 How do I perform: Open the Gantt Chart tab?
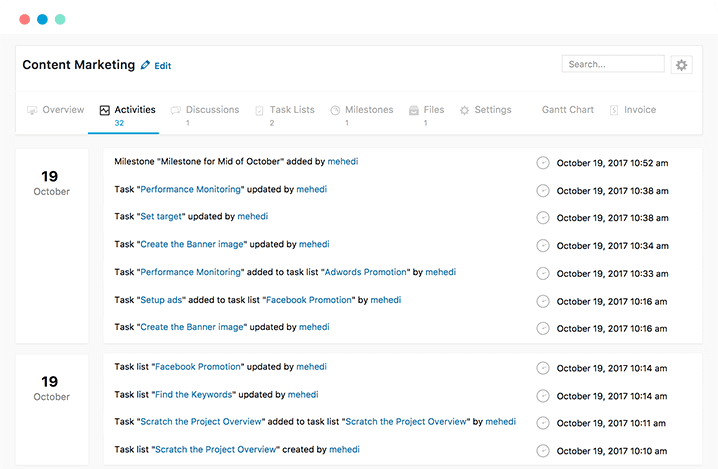coord(568,110)
